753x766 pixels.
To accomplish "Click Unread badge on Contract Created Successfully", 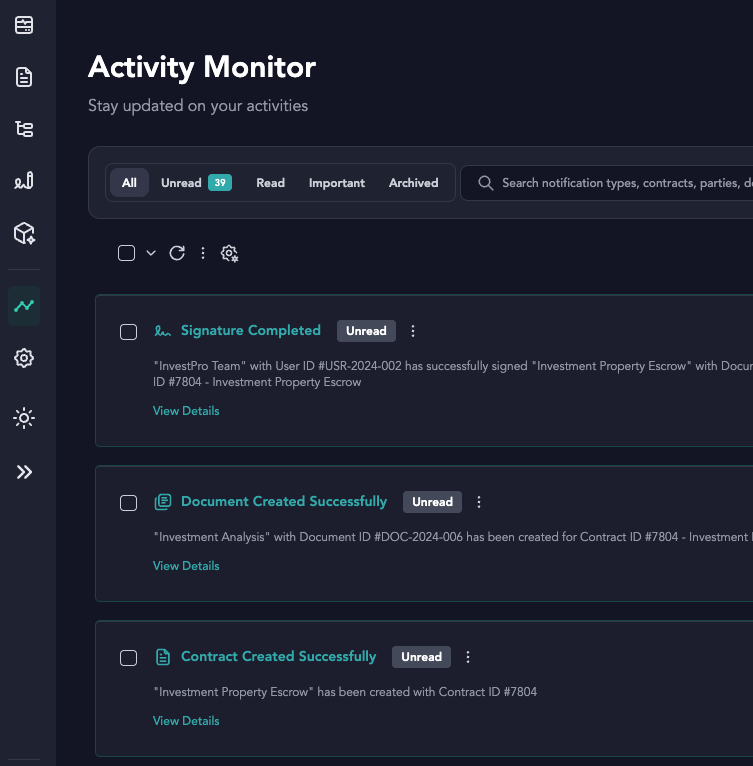I will click(421, 657).
